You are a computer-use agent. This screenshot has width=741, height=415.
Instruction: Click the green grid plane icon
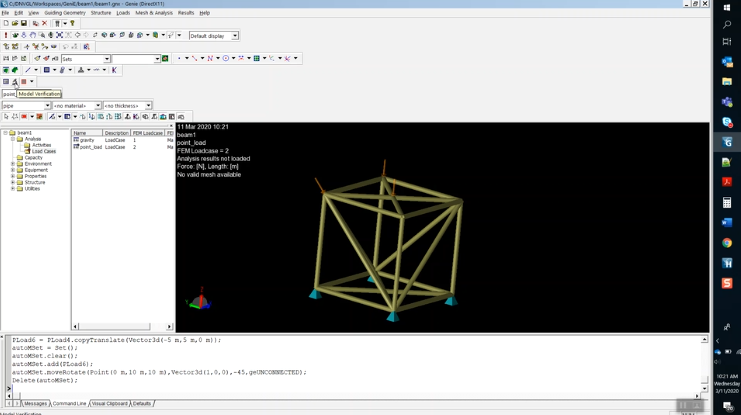click(257, 58)
